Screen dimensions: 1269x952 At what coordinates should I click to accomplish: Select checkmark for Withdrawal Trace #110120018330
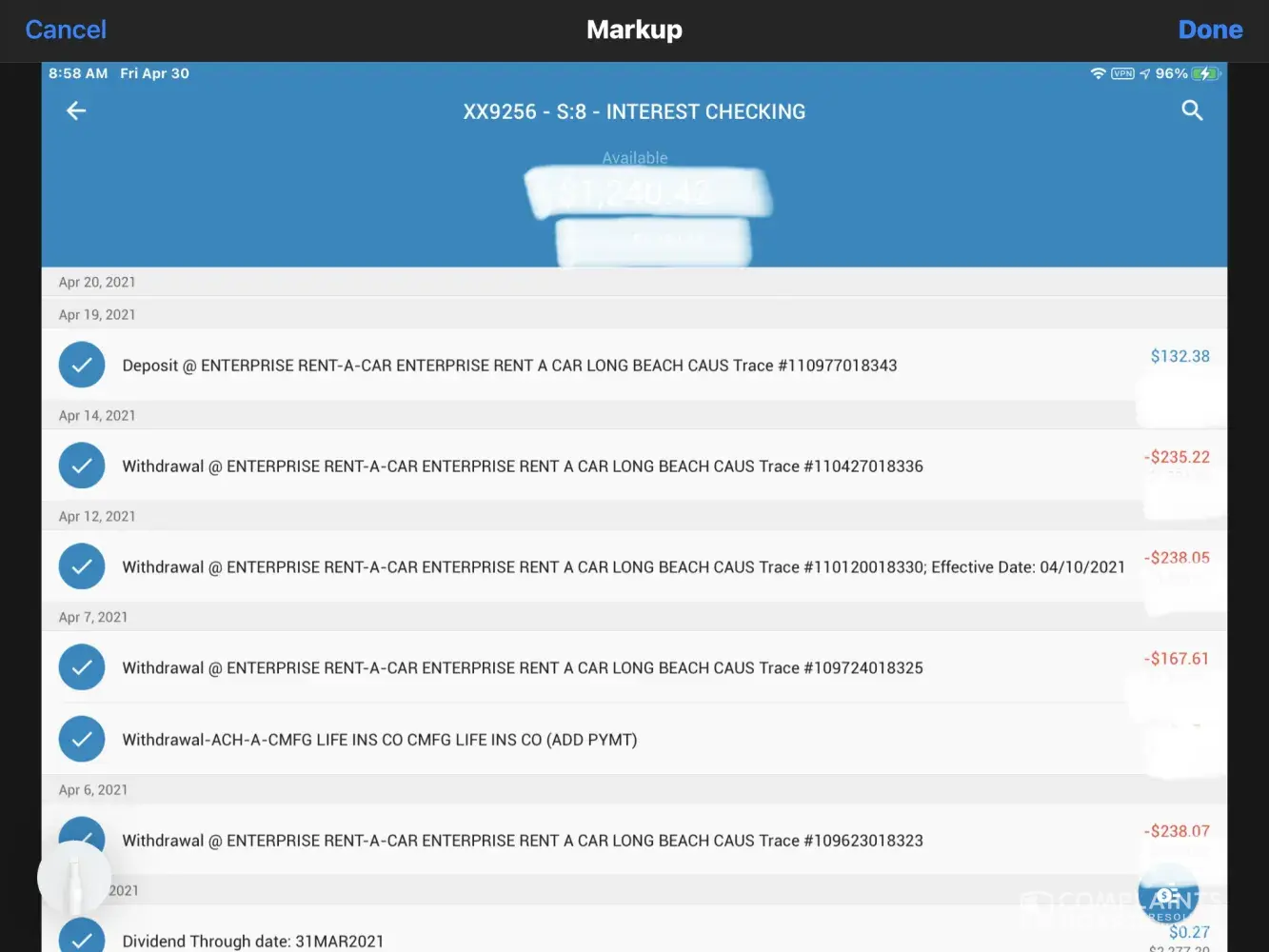click(x=82, y=566)
